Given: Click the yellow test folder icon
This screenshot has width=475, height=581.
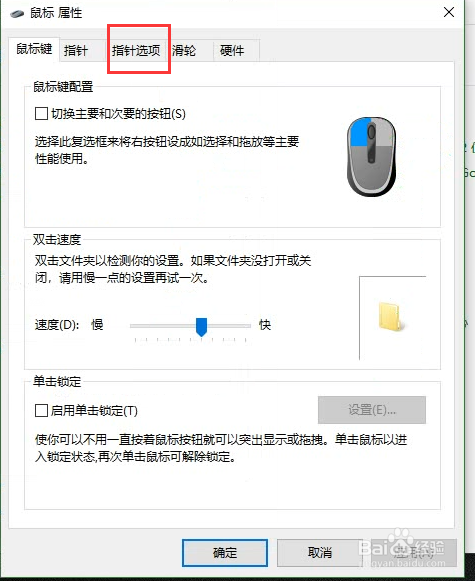Looking at the screenshot, I should click(391, 317).
